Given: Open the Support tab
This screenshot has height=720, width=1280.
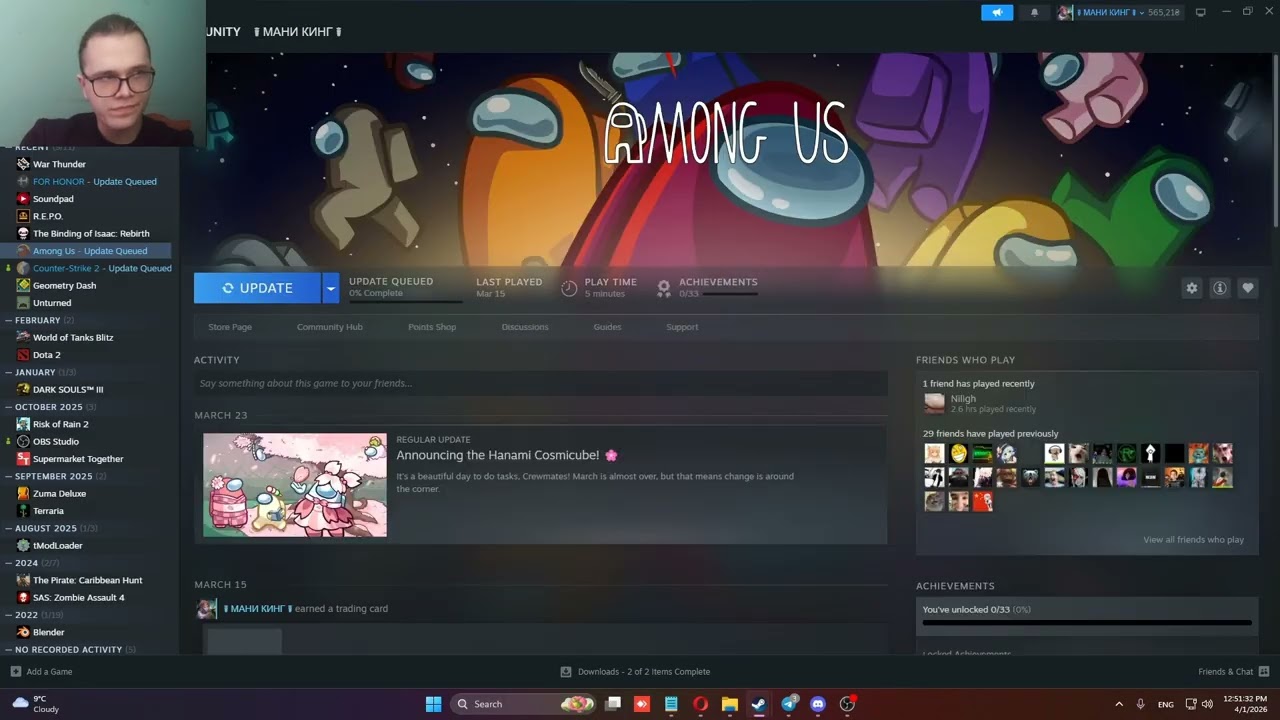Looking at the screenshot, I should point(682,327).
